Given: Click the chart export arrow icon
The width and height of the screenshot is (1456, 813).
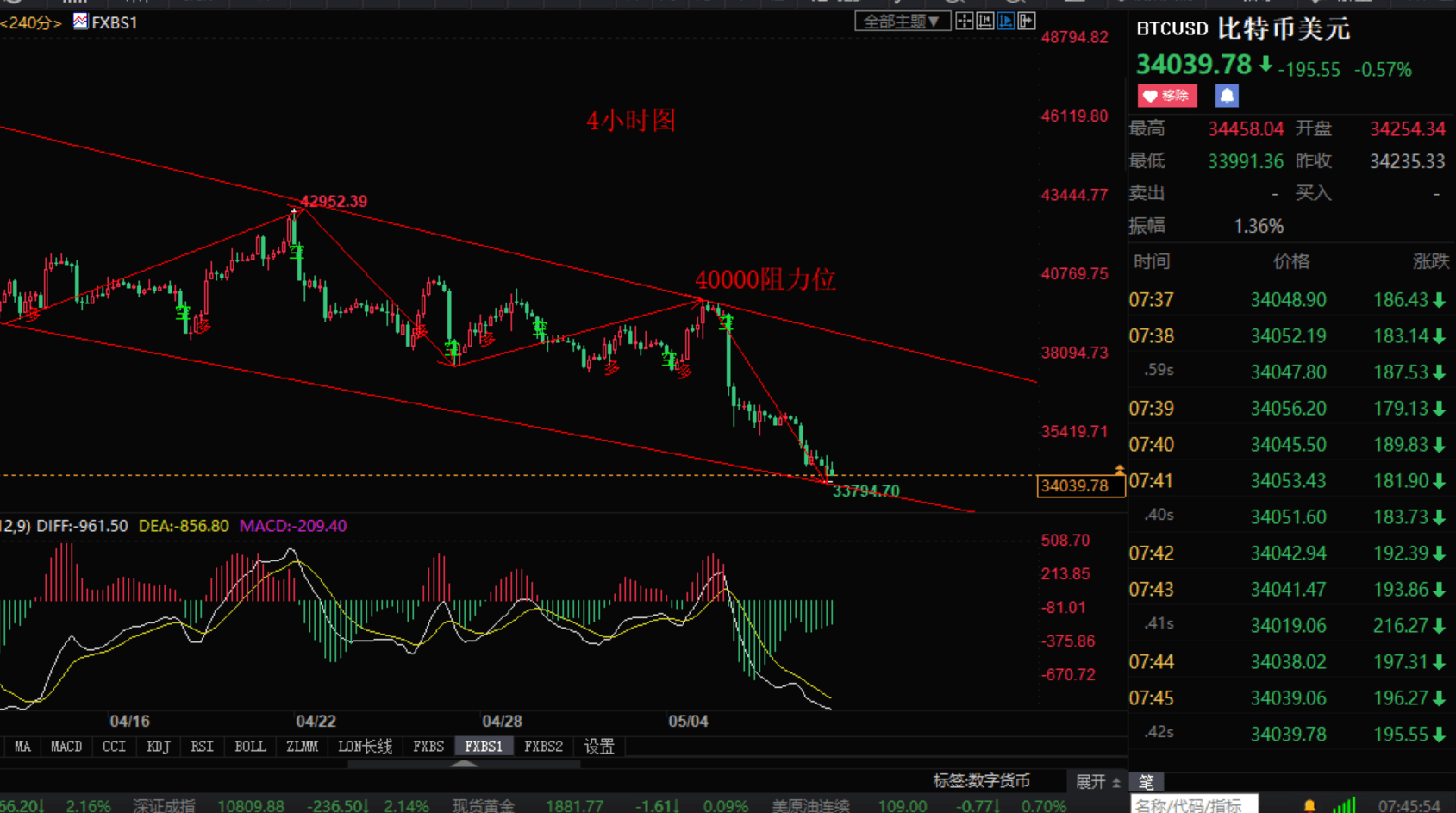Looking at the screenshot, I should click(1027, 22).
